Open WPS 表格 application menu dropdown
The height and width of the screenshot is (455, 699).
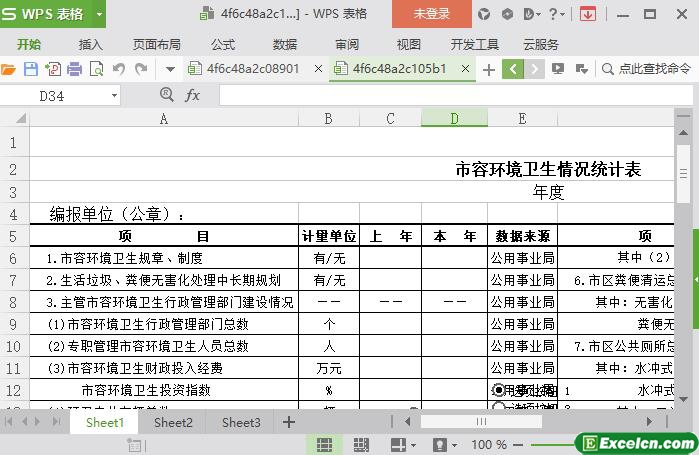click(x=99, y=14)
